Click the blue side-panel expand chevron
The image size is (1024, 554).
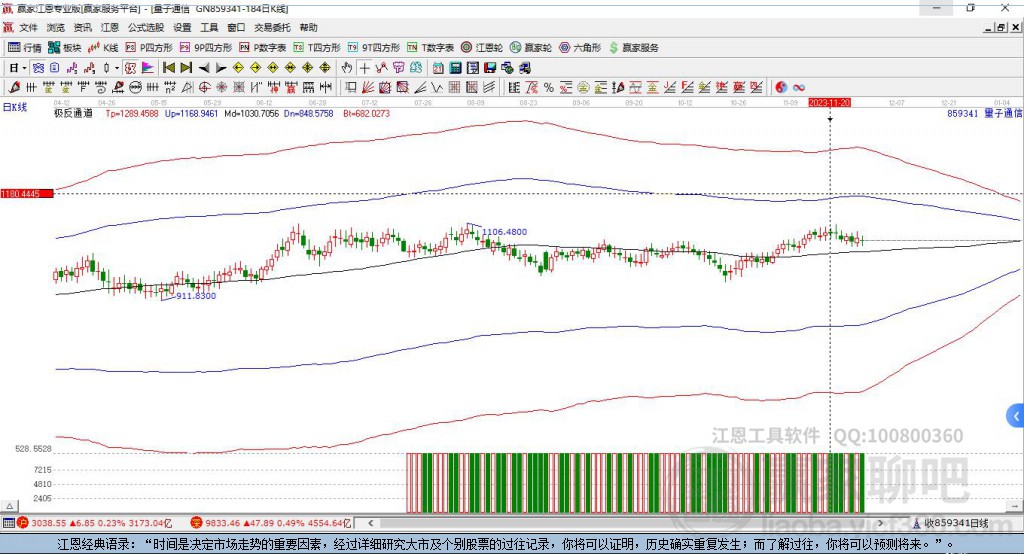tap(1016, 416)
